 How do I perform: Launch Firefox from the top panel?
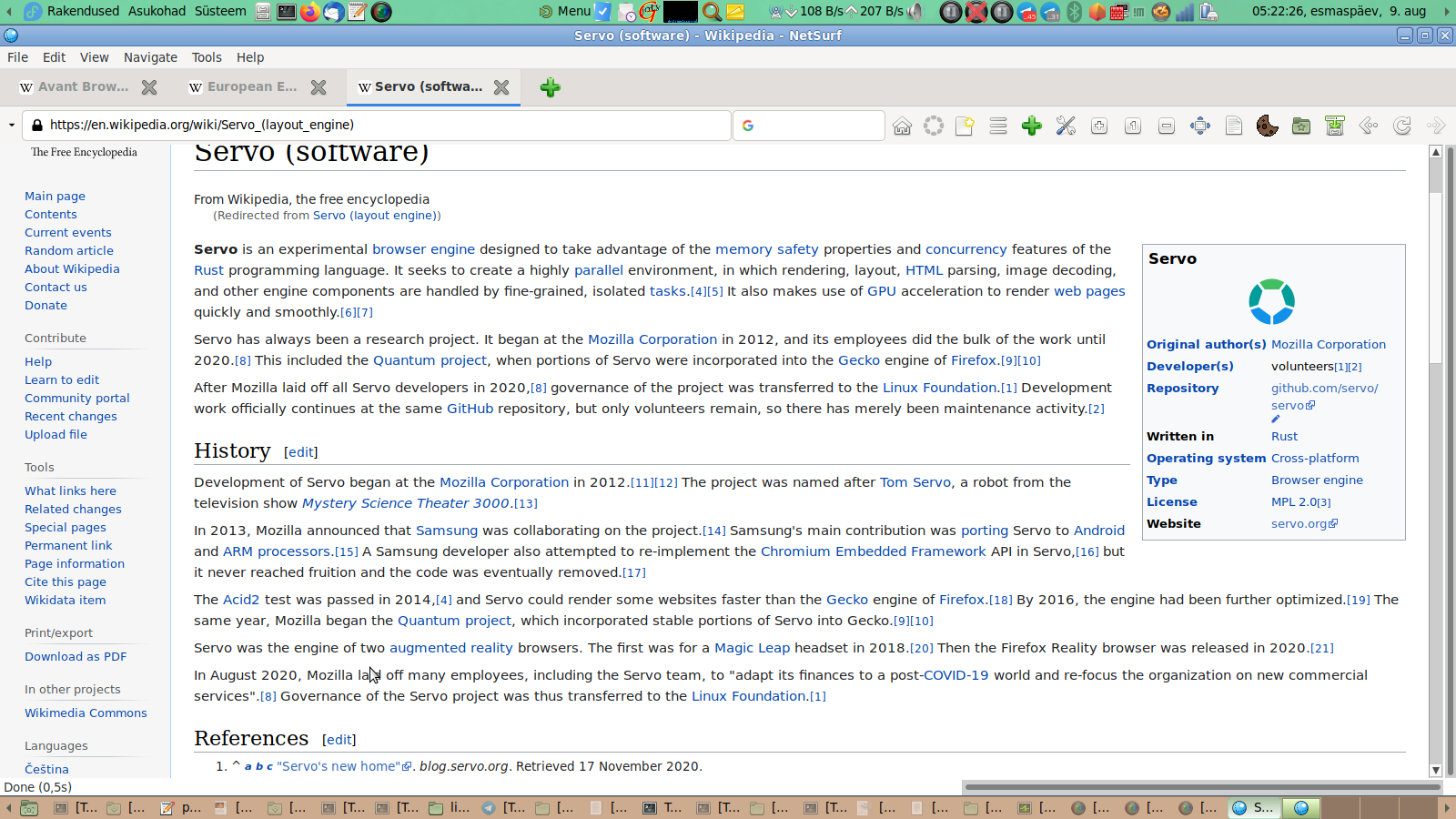(310, 12)
